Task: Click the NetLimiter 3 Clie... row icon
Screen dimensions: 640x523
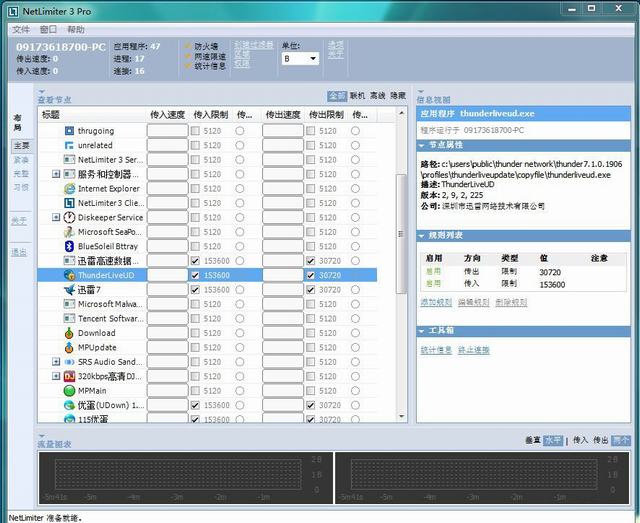Action: coord(69,203)
